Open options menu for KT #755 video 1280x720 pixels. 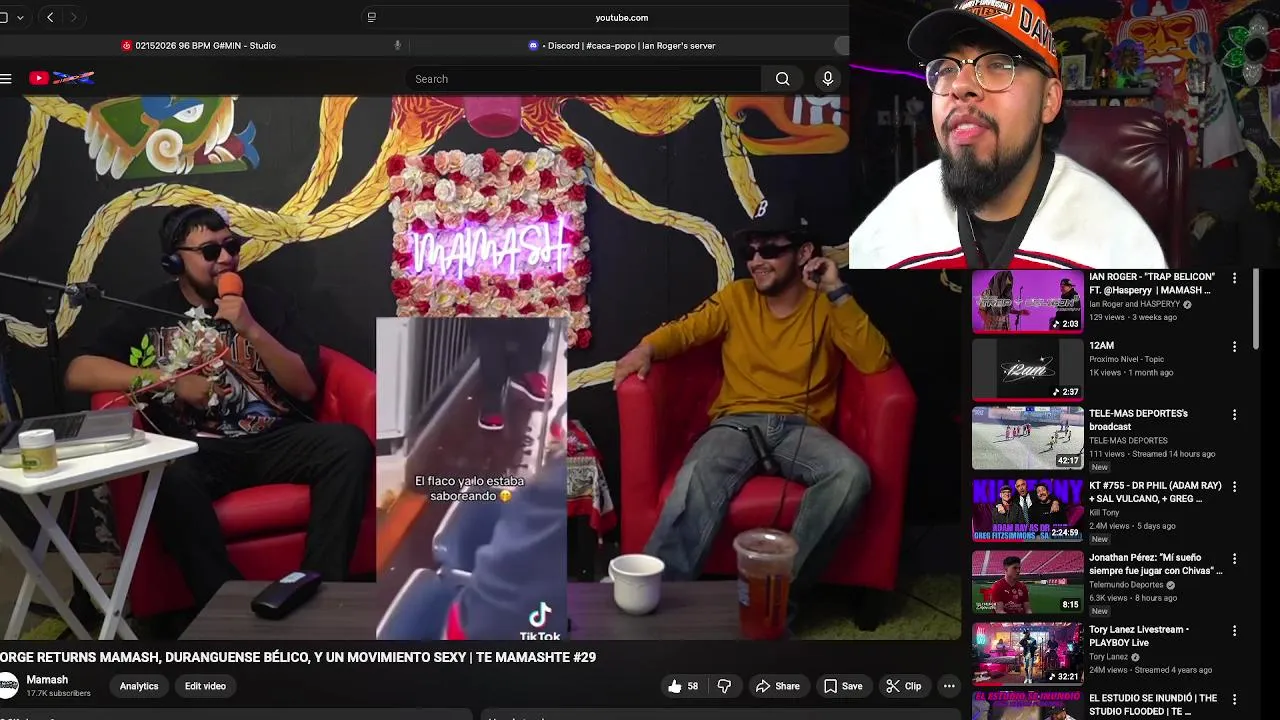(1234, 487)
